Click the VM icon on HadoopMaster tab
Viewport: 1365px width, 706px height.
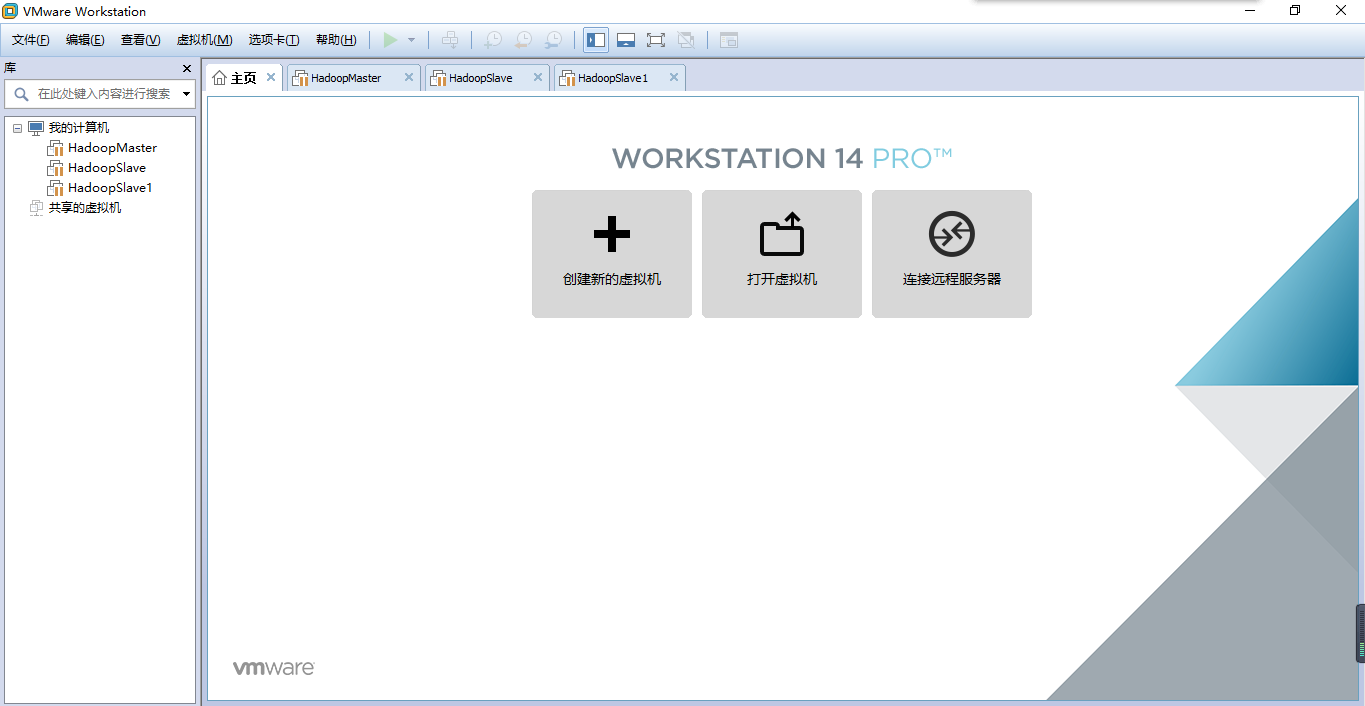(x=300, y=78)
